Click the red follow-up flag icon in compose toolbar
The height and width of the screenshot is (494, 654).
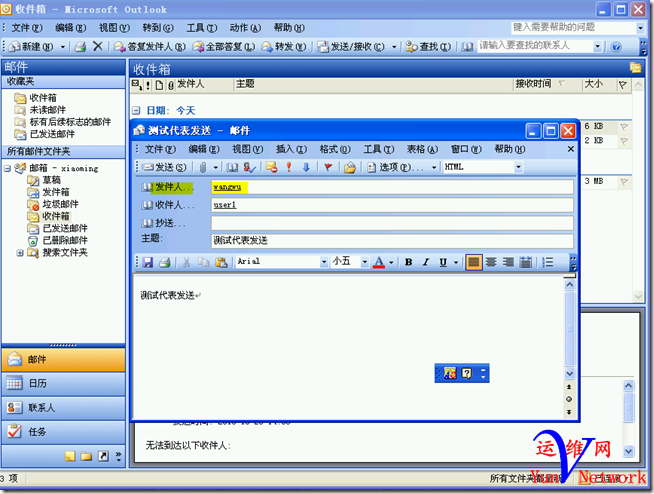pos(328,167)
